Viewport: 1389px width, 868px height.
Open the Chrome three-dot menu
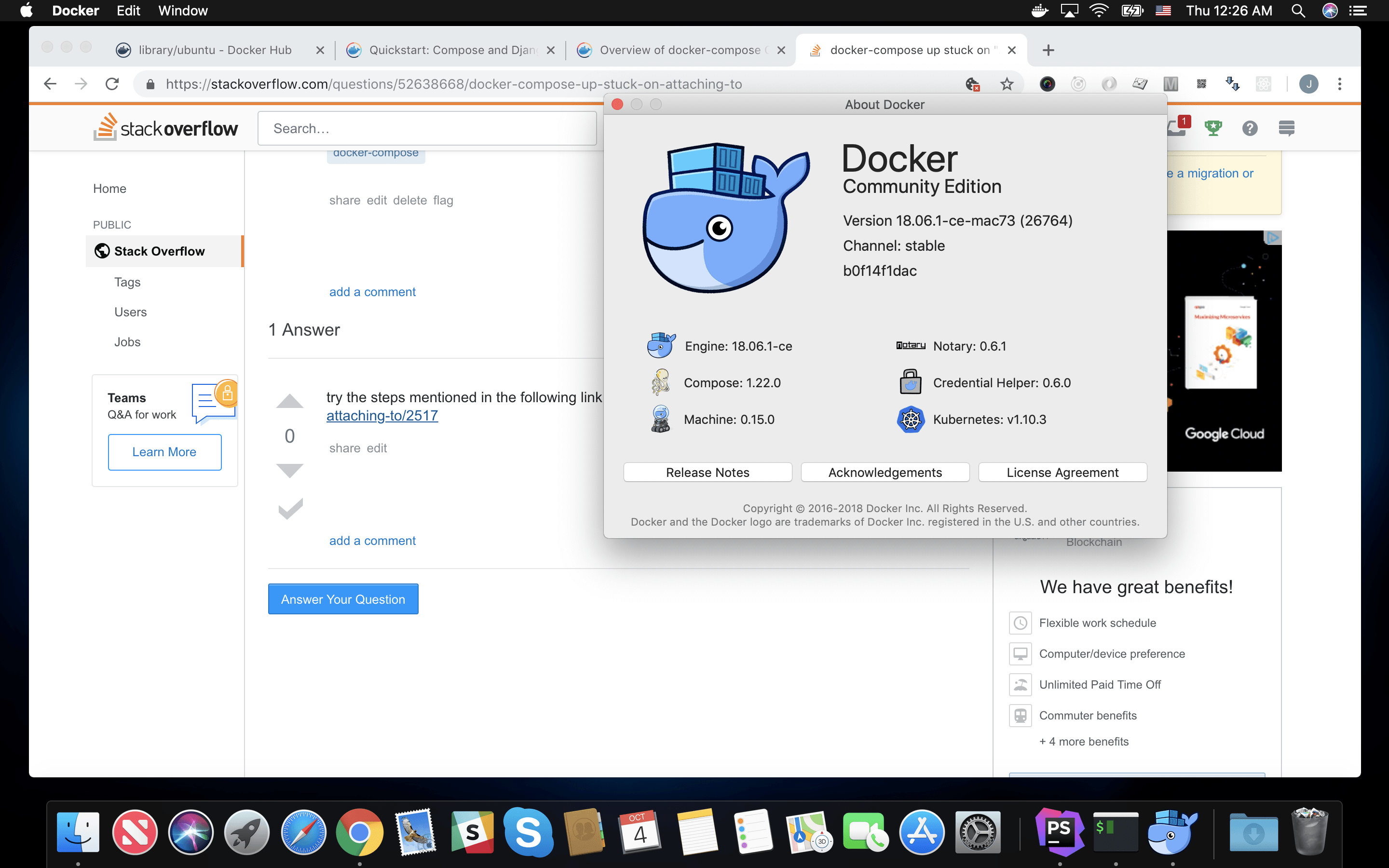[1340, 84]
